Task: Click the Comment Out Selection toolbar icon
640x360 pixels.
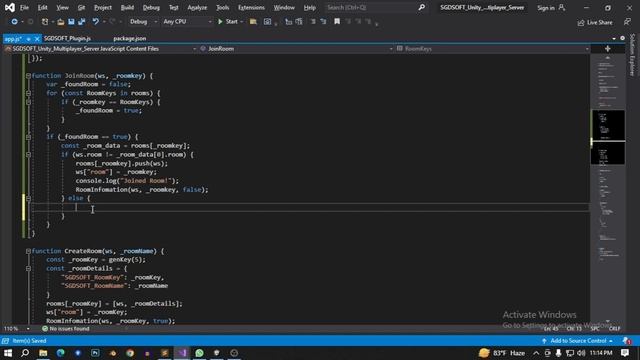Action: 313,22
